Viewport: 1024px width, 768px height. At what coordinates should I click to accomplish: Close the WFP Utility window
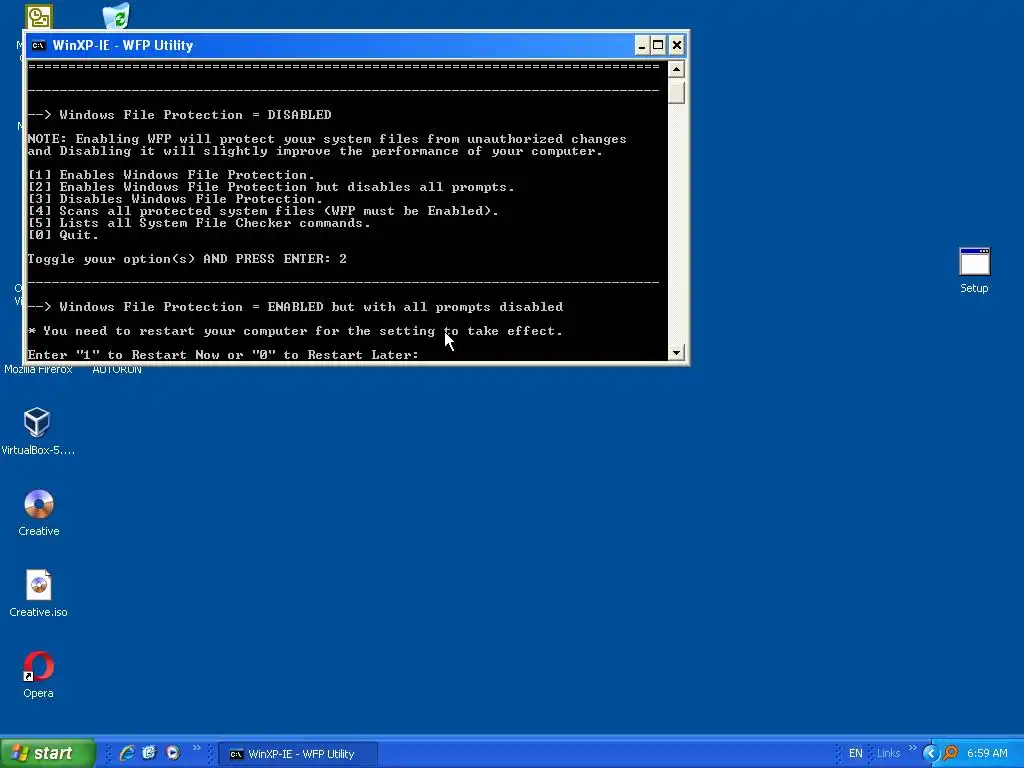[x=677, y=45]
